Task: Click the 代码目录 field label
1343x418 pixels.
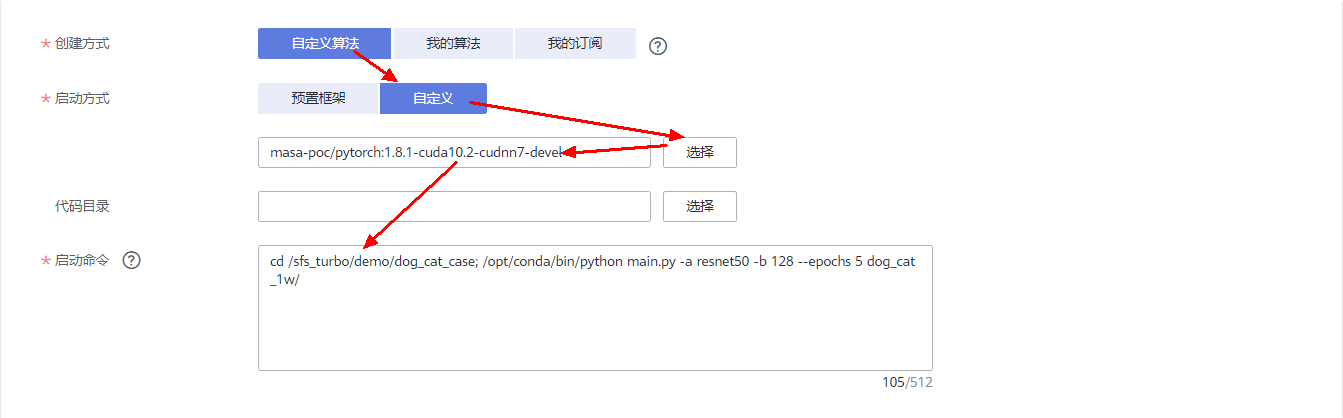Action: (82, 207)
